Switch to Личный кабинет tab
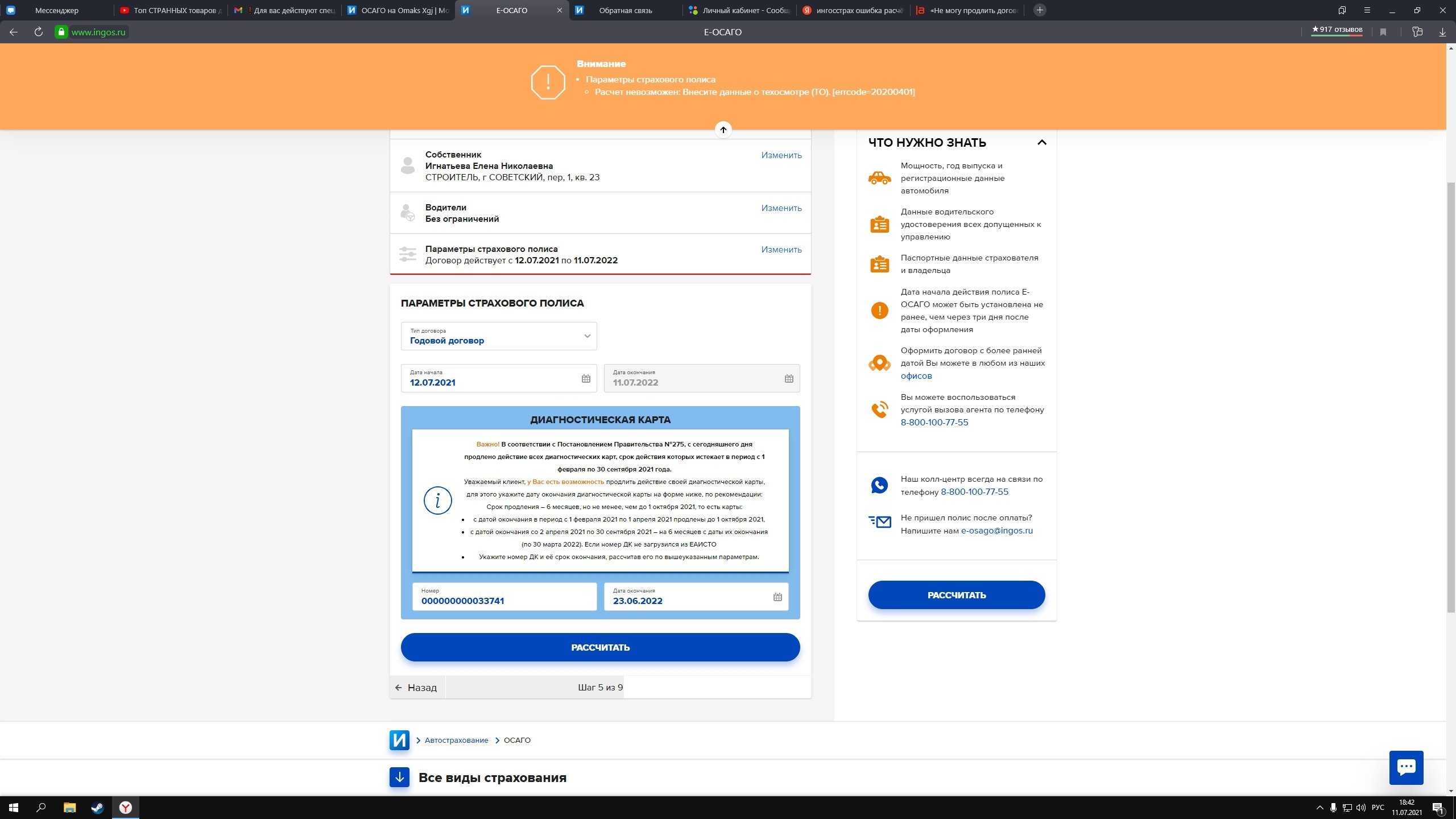Image resolution: width=1456 pixels, height=819 pixels. [x=739, y=10]
